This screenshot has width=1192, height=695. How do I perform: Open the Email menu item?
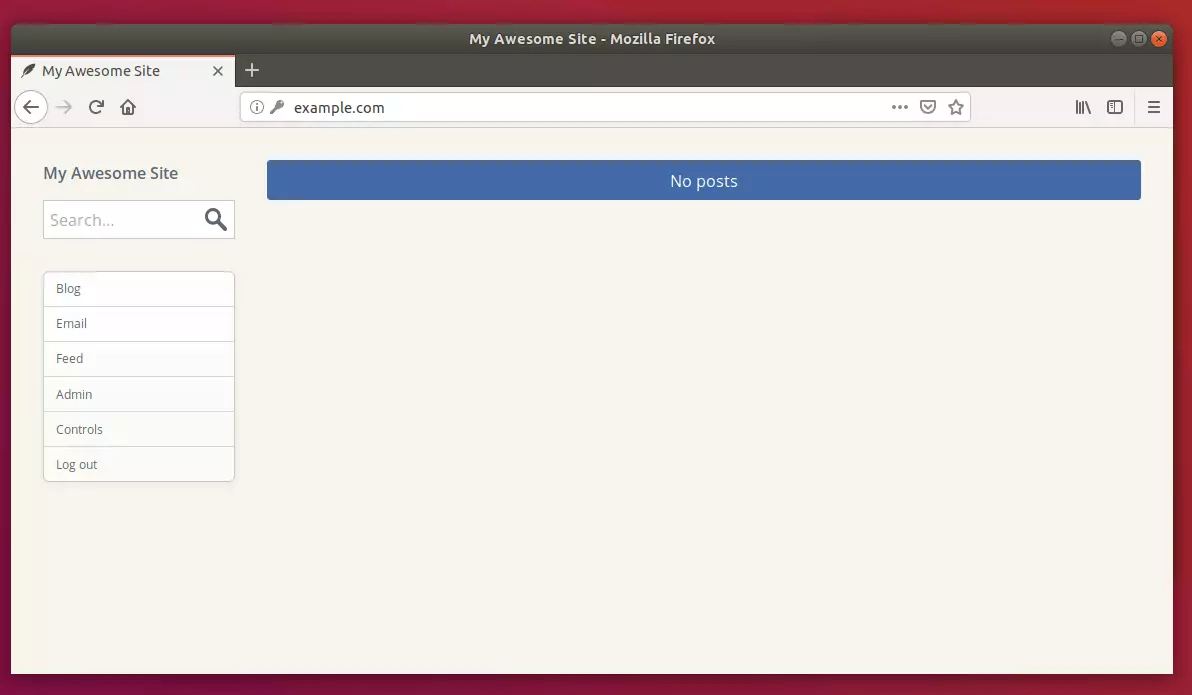[x=139, y=324]
